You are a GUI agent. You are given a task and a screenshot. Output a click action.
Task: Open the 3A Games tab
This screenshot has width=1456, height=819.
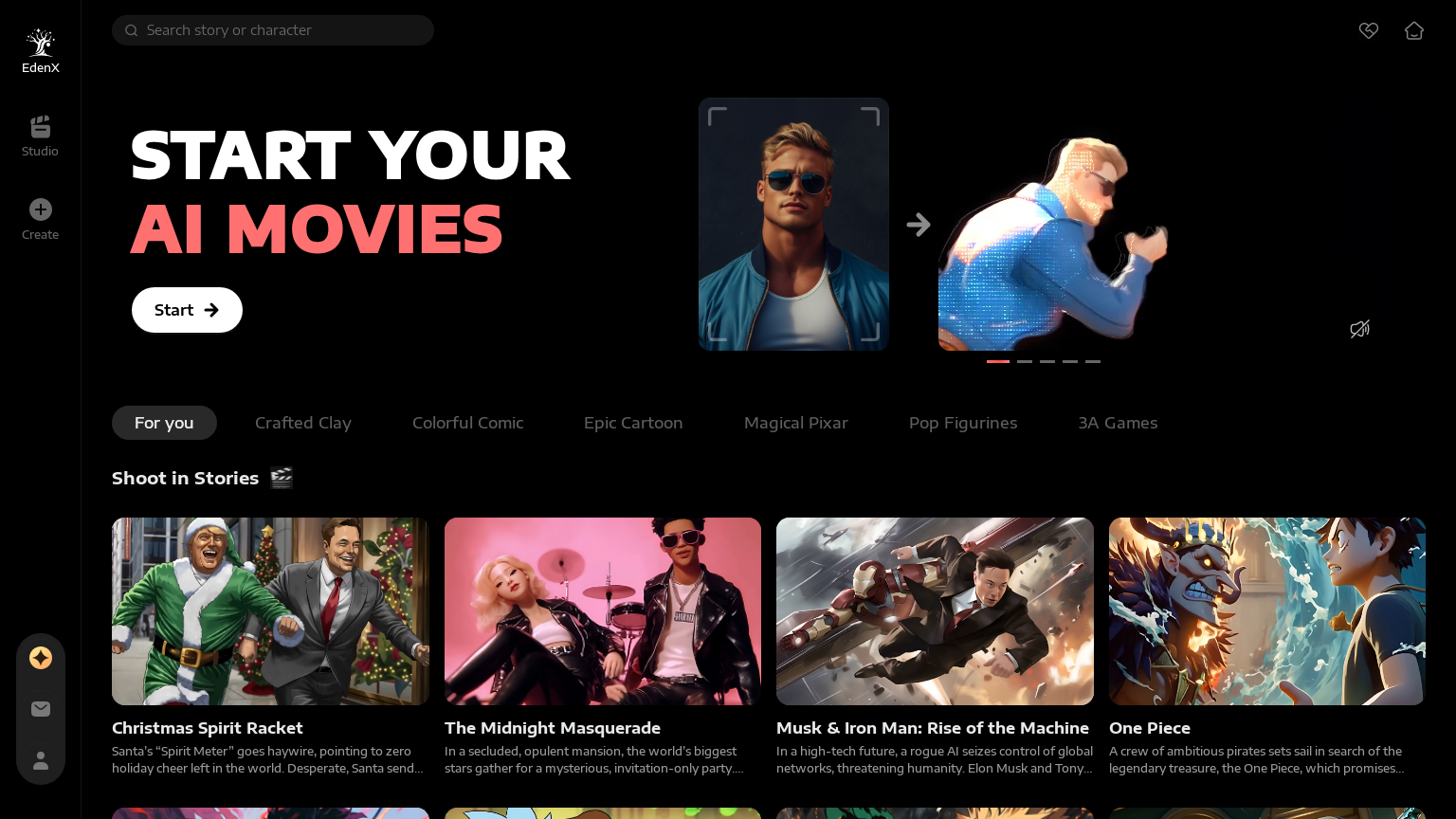coord(1117,423)
